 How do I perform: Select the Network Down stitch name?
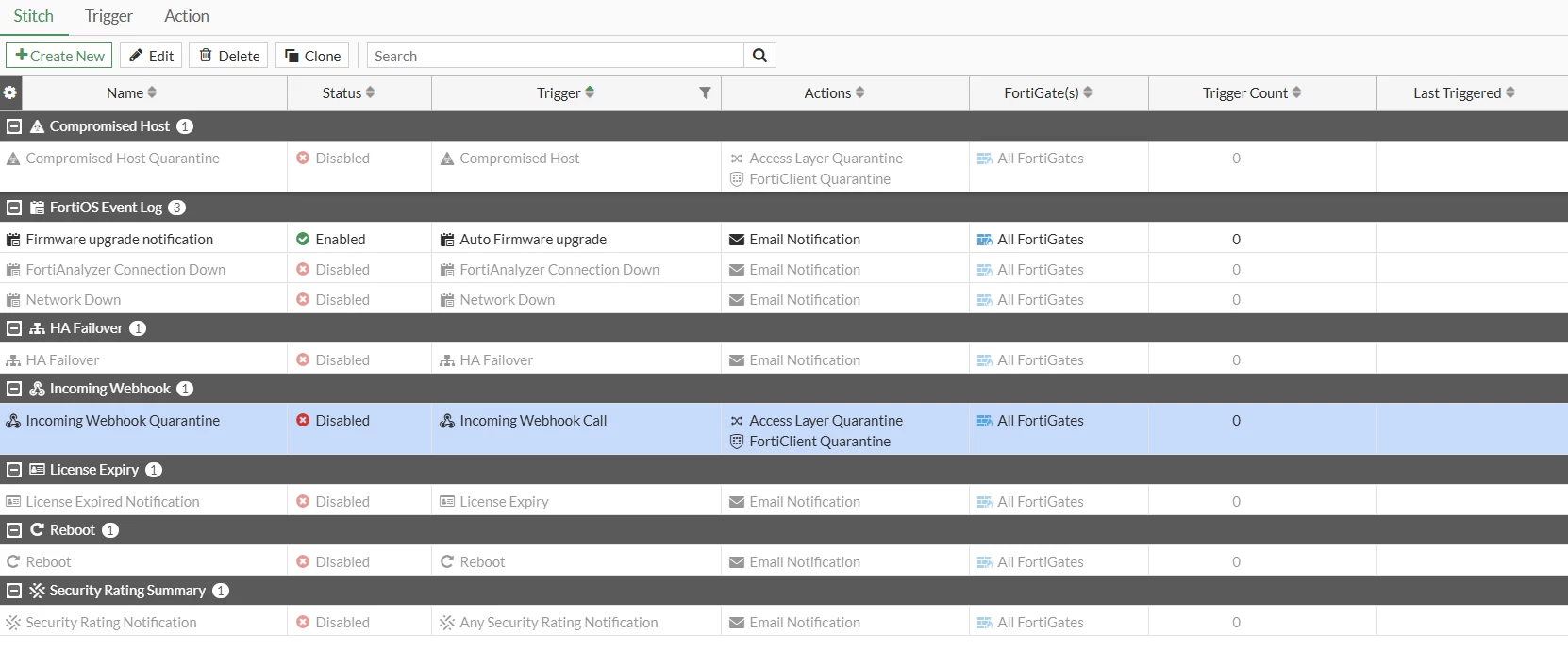[74, 300]
